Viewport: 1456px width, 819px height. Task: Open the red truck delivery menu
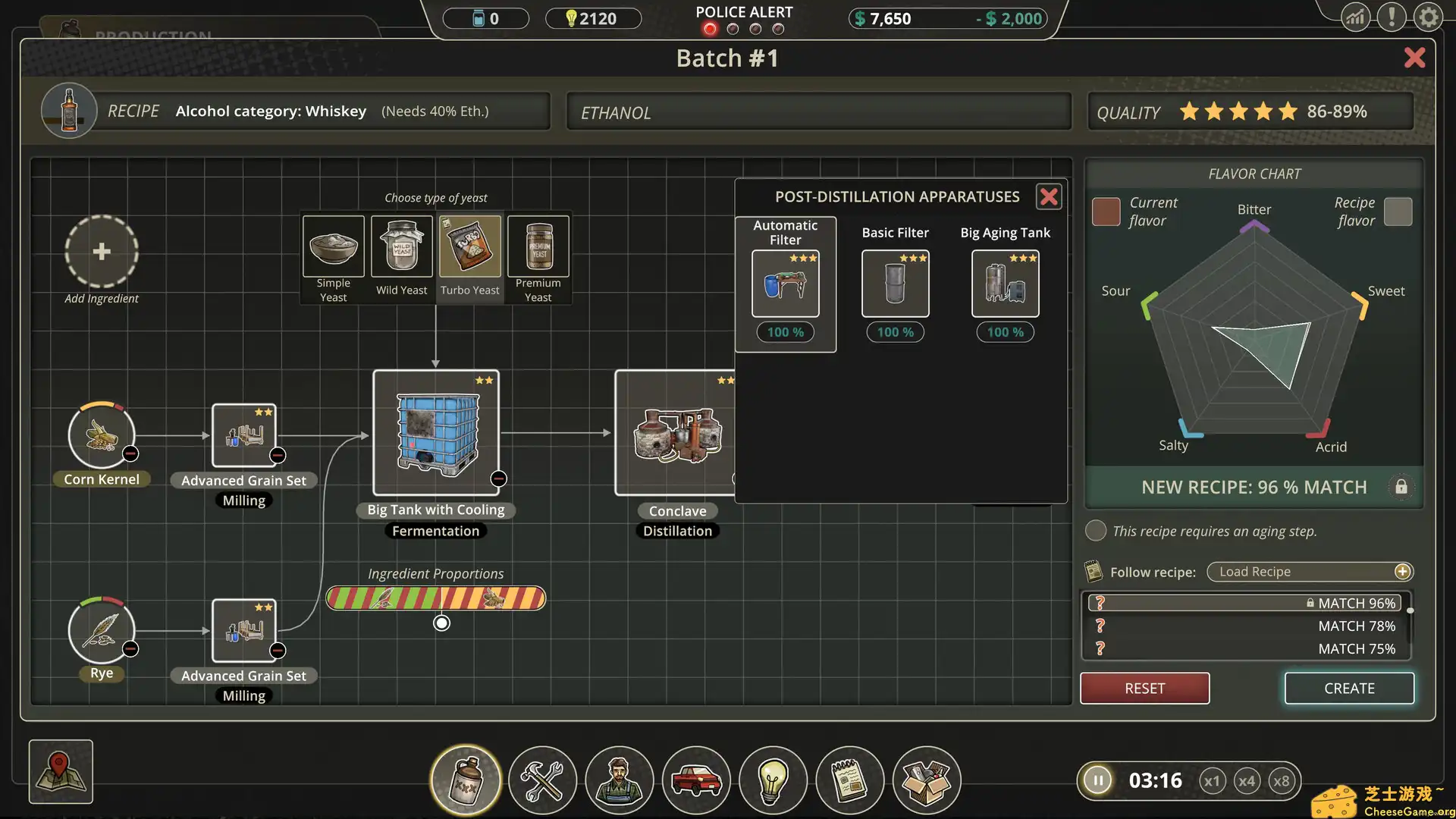coord(695,780)
